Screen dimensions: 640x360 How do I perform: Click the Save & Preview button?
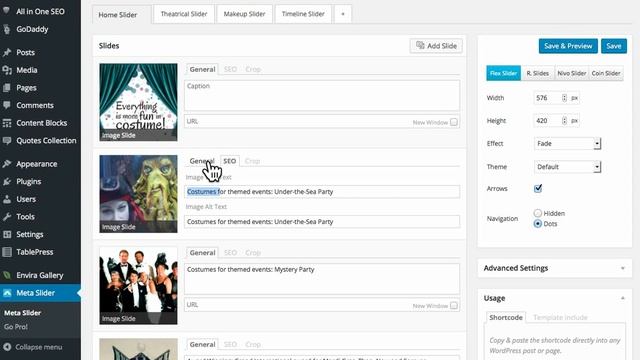[568, 46]
